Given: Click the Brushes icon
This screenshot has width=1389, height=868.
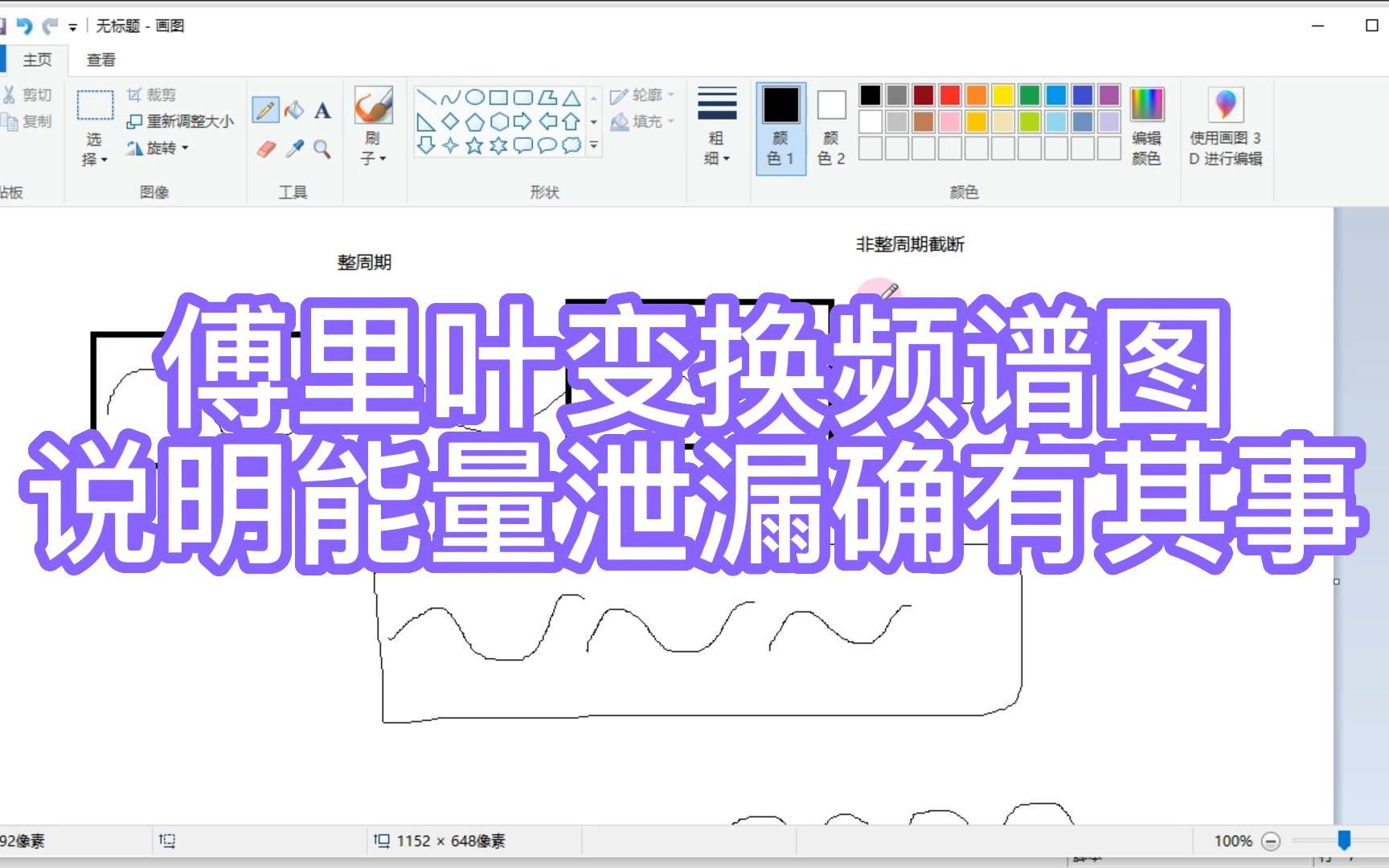Looking at the screenshot, I should (374, 105).
